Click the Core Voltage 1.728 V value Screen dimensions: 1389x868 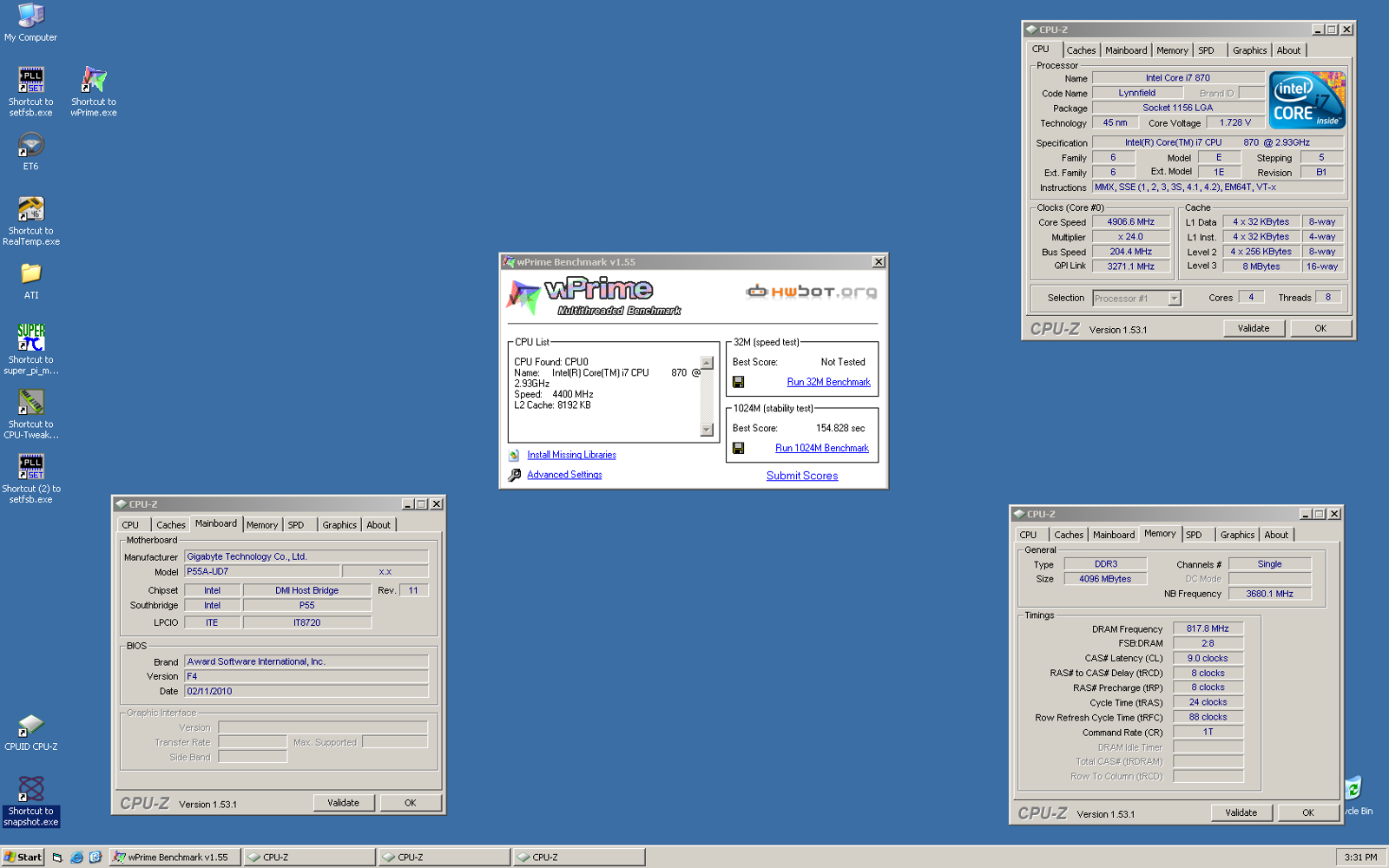pyautogui.click(x=1234, y=123)
